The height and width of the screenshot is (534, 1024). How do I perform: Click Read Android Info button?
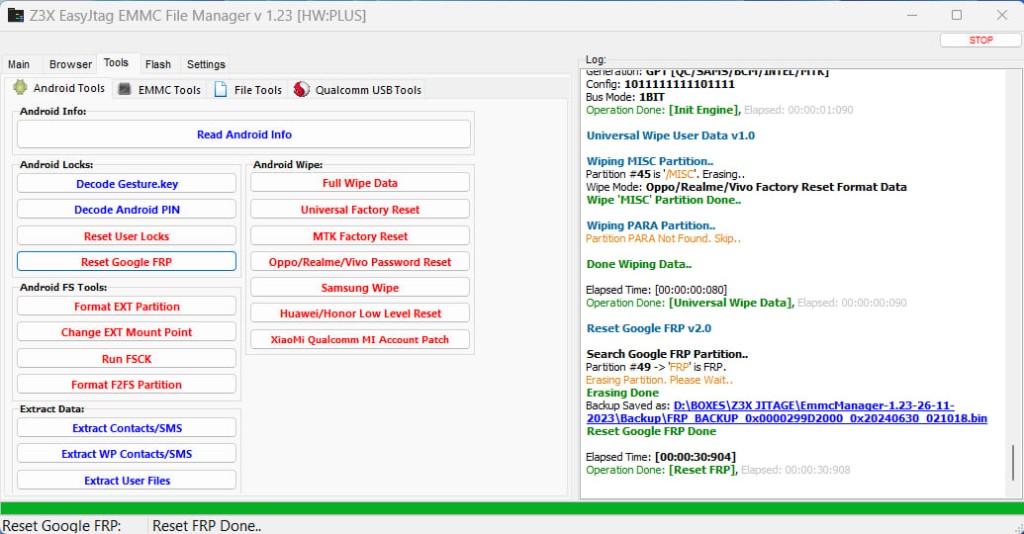[244, 134]
